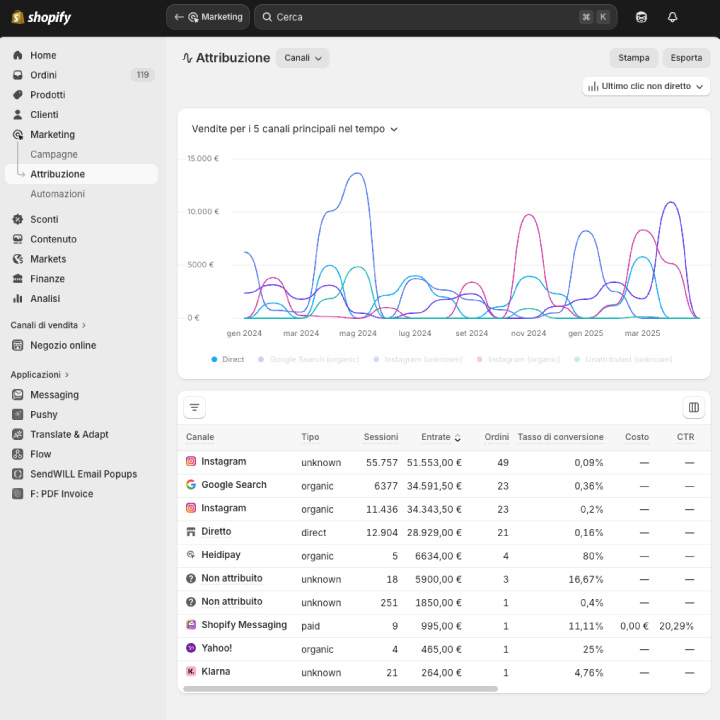Click the Stampa button

pyautogui.click(x=634, y=58)
